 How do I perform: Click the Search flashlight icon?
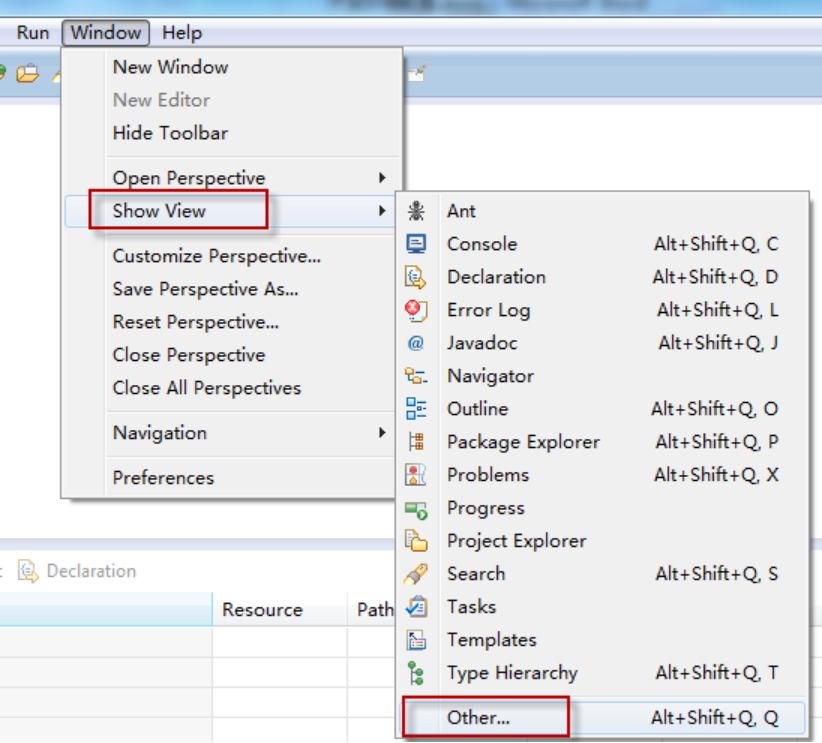click(x=416, y=574)
